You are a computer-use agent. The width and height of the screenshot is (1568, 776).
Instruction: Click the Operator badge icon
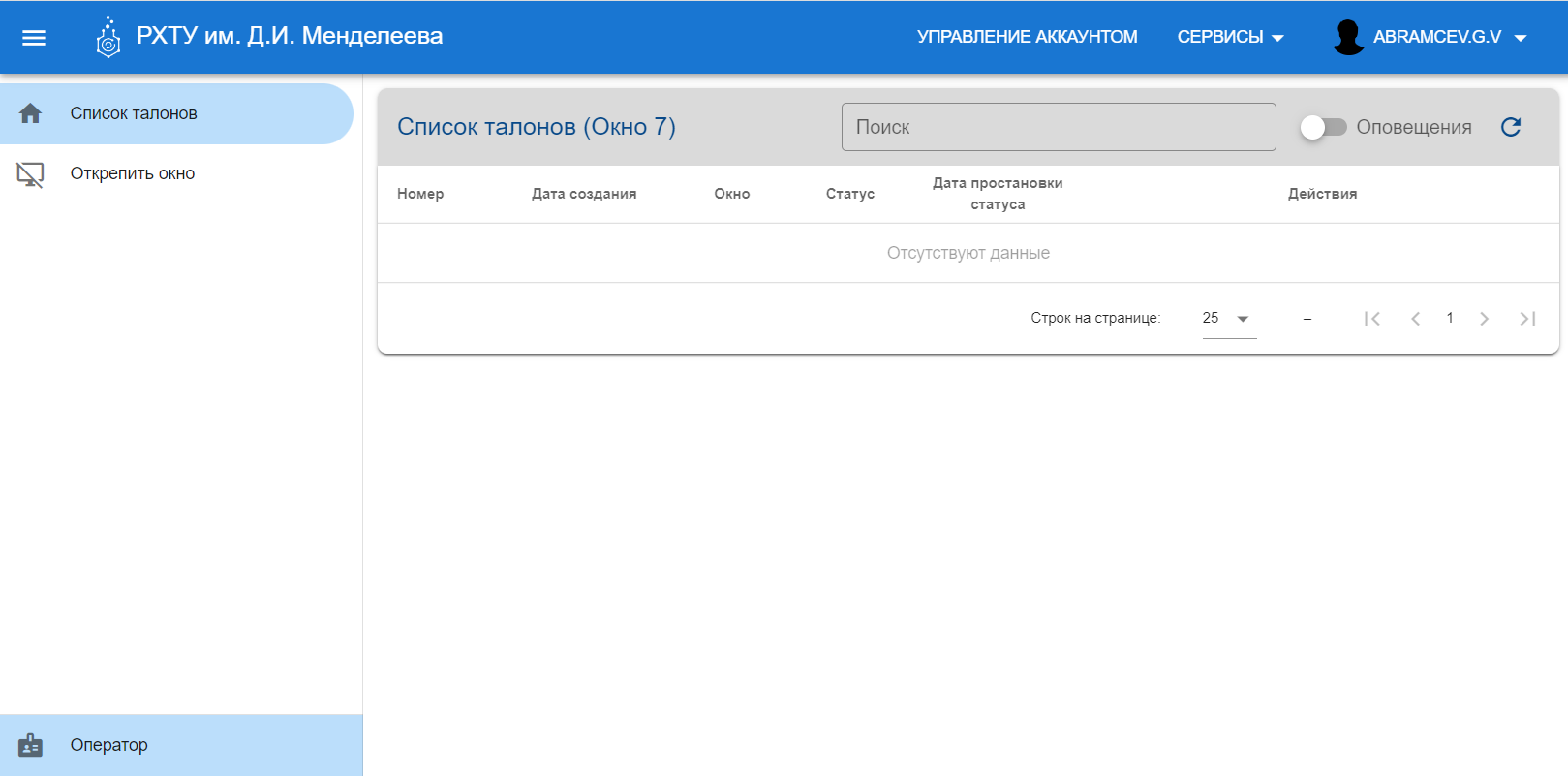(x=30, y=745)
